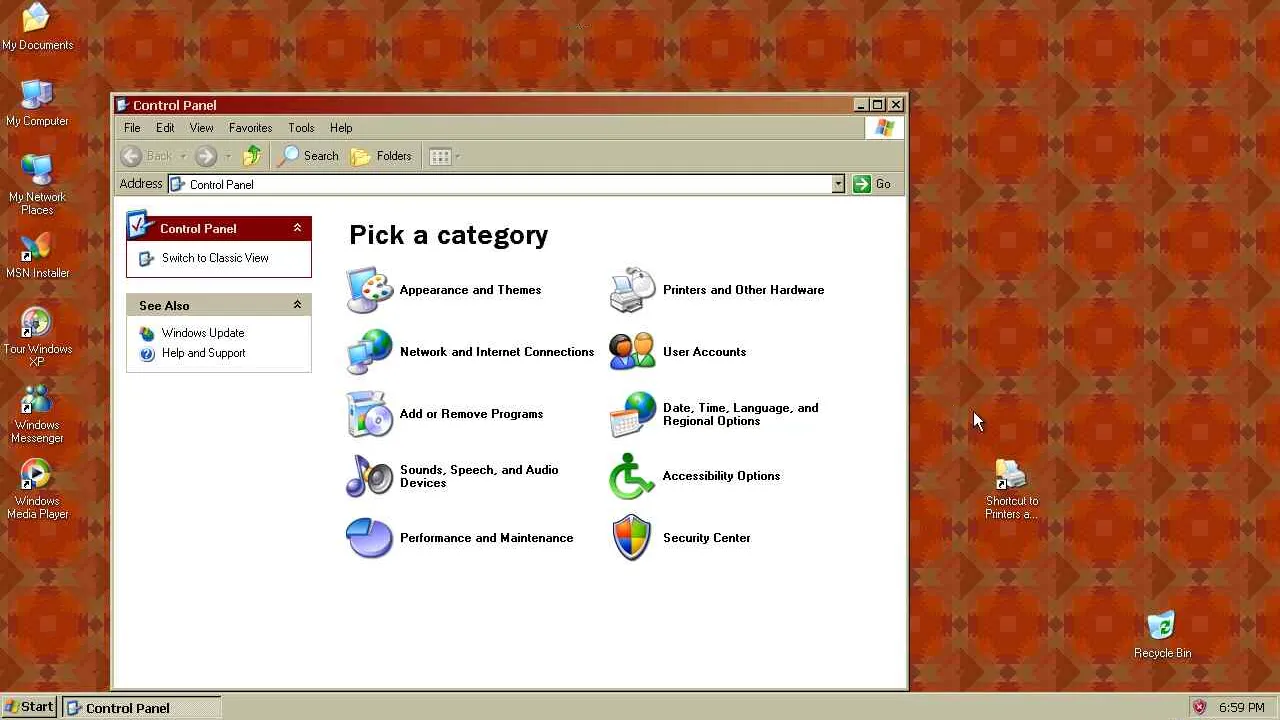Open the Back button history dropdown arrow
Screen dimensions: 1280x720
183,156
